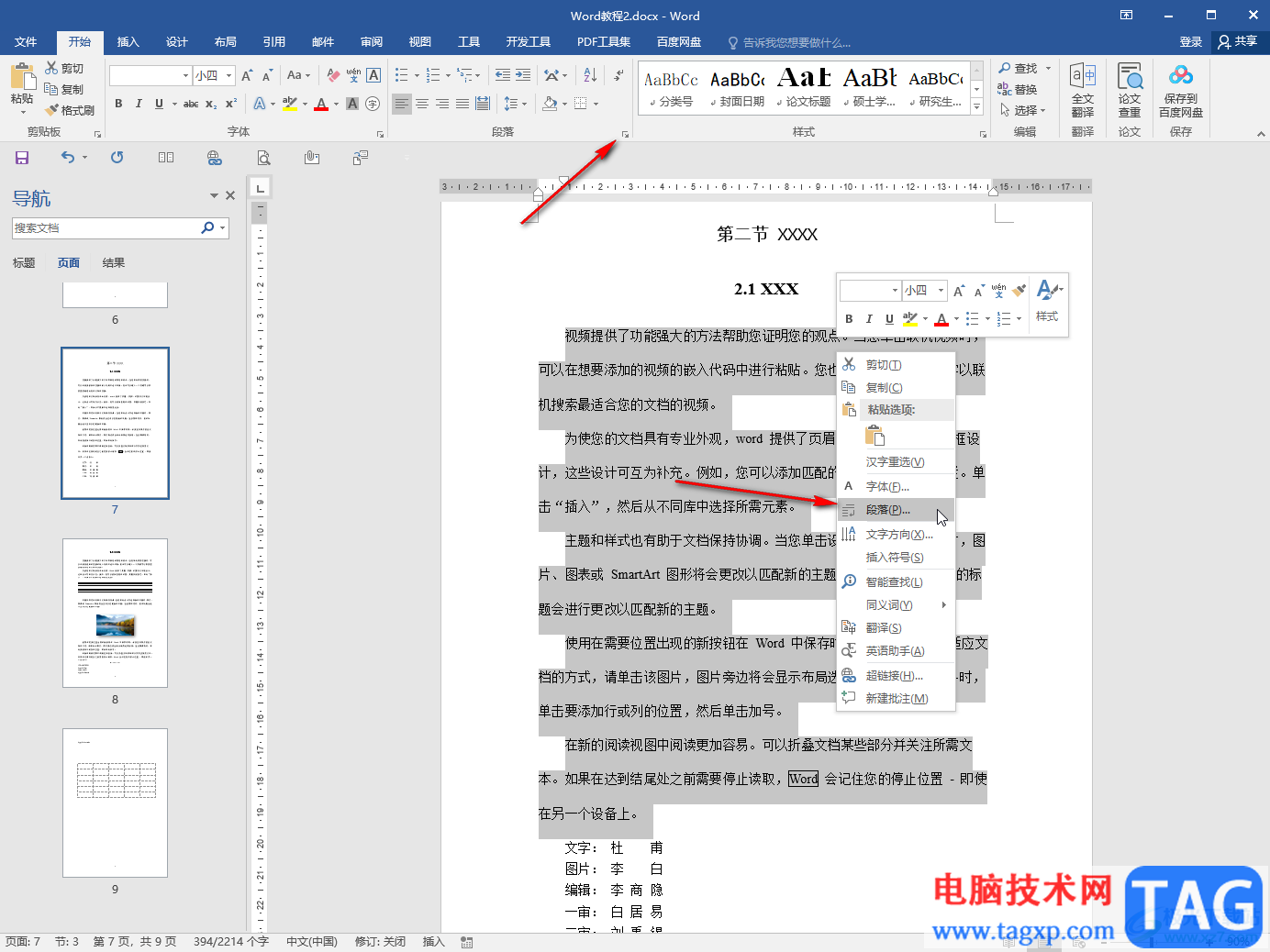Image resolution: width=1270 pixels, height=952 pixels.
Task: Click the Increase Indent icon
Action: coord(522,75)
